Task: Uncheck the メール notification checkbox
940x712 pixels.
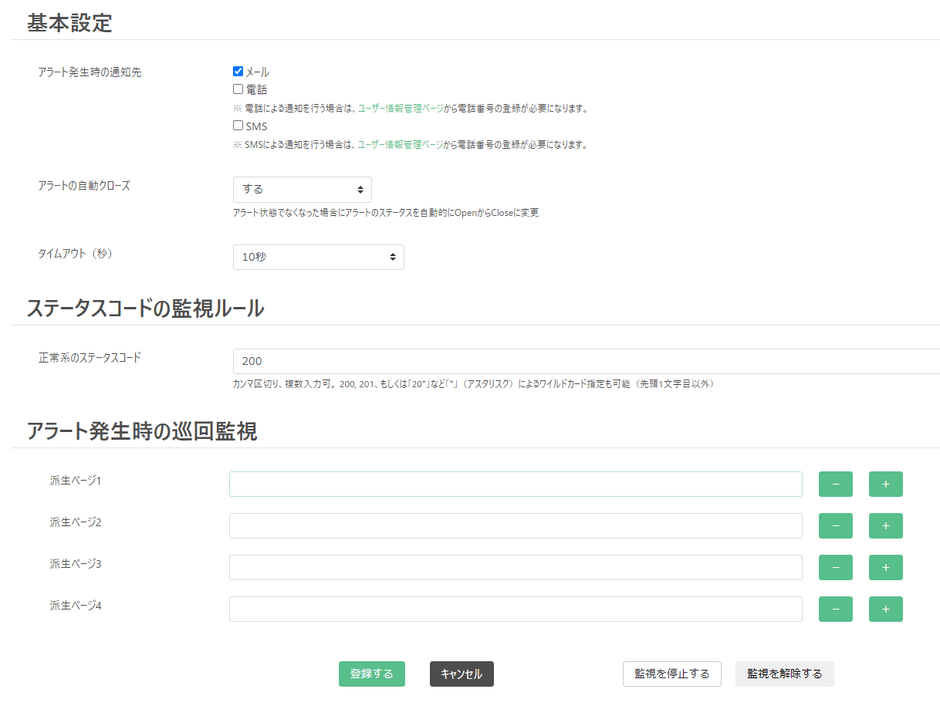Action: [x=238, y=72]
